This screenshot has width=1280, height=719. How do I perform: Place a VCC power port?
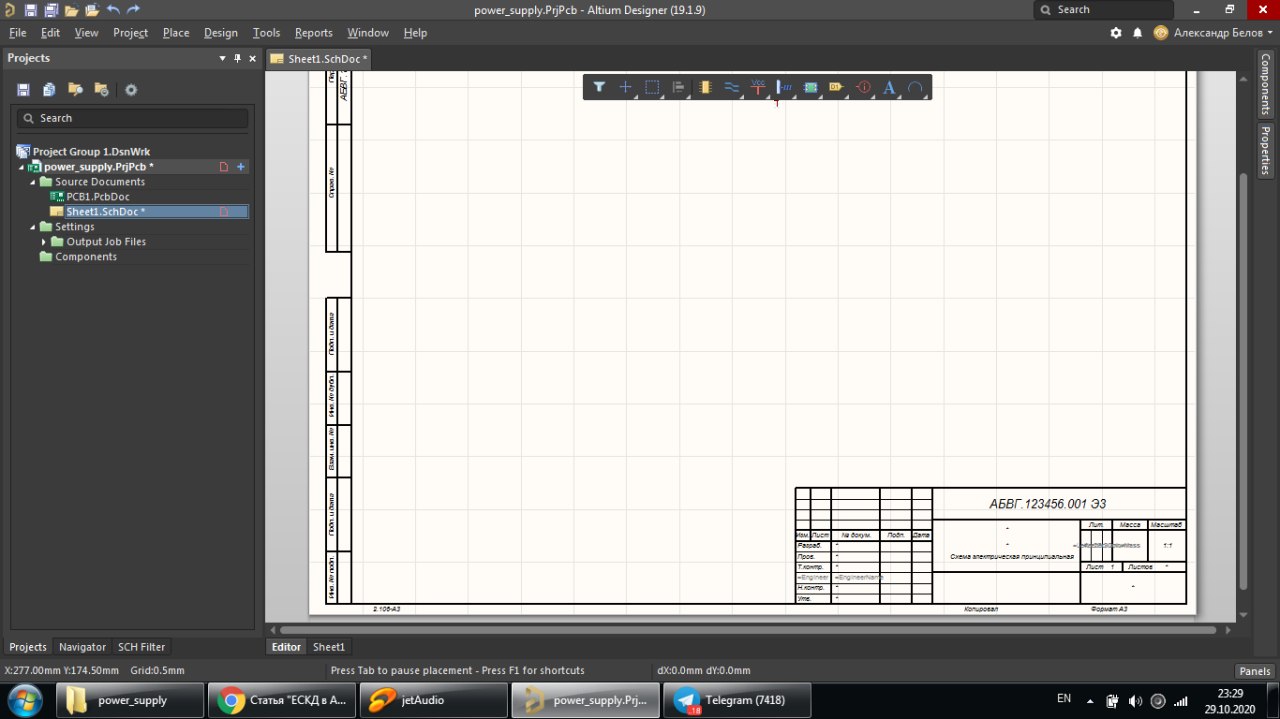(x=758, y=87)
